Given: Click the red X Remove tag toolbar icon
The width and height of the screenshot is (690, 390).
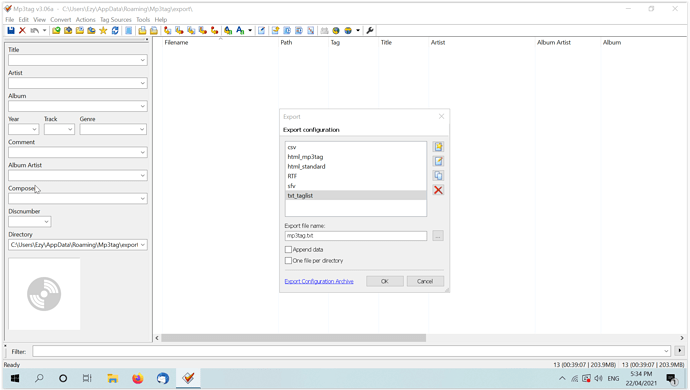Looking at the screenshot, I should coord(22,30).
